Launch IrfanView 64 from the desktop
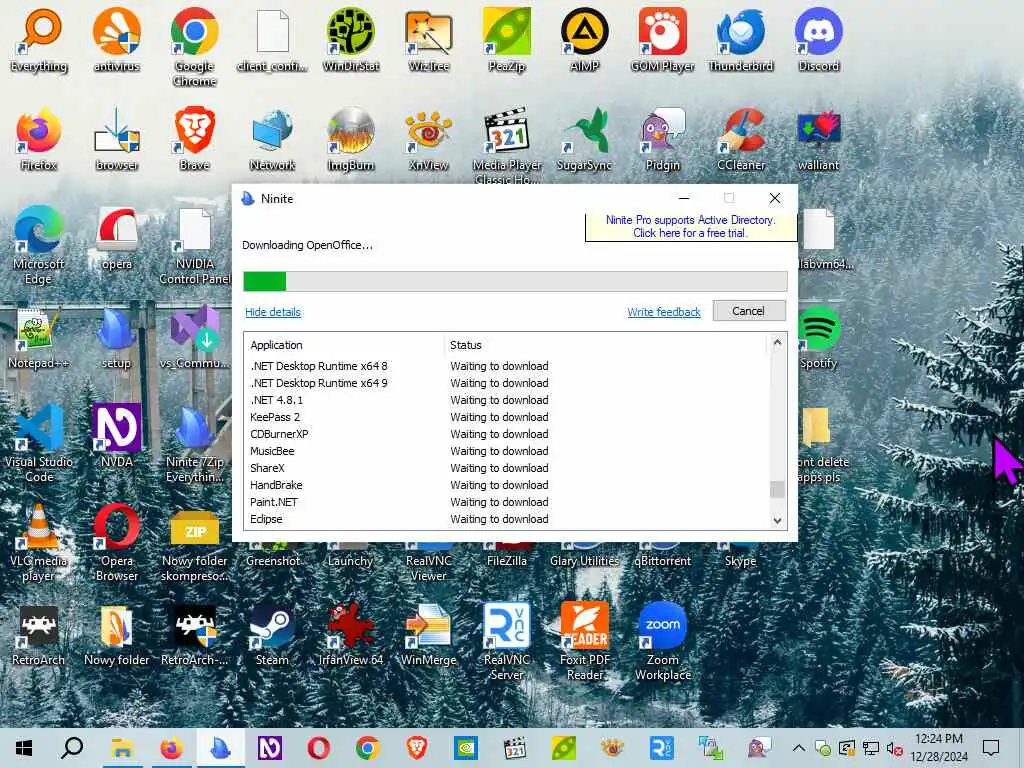The image size is (1024, 768). 351,635
